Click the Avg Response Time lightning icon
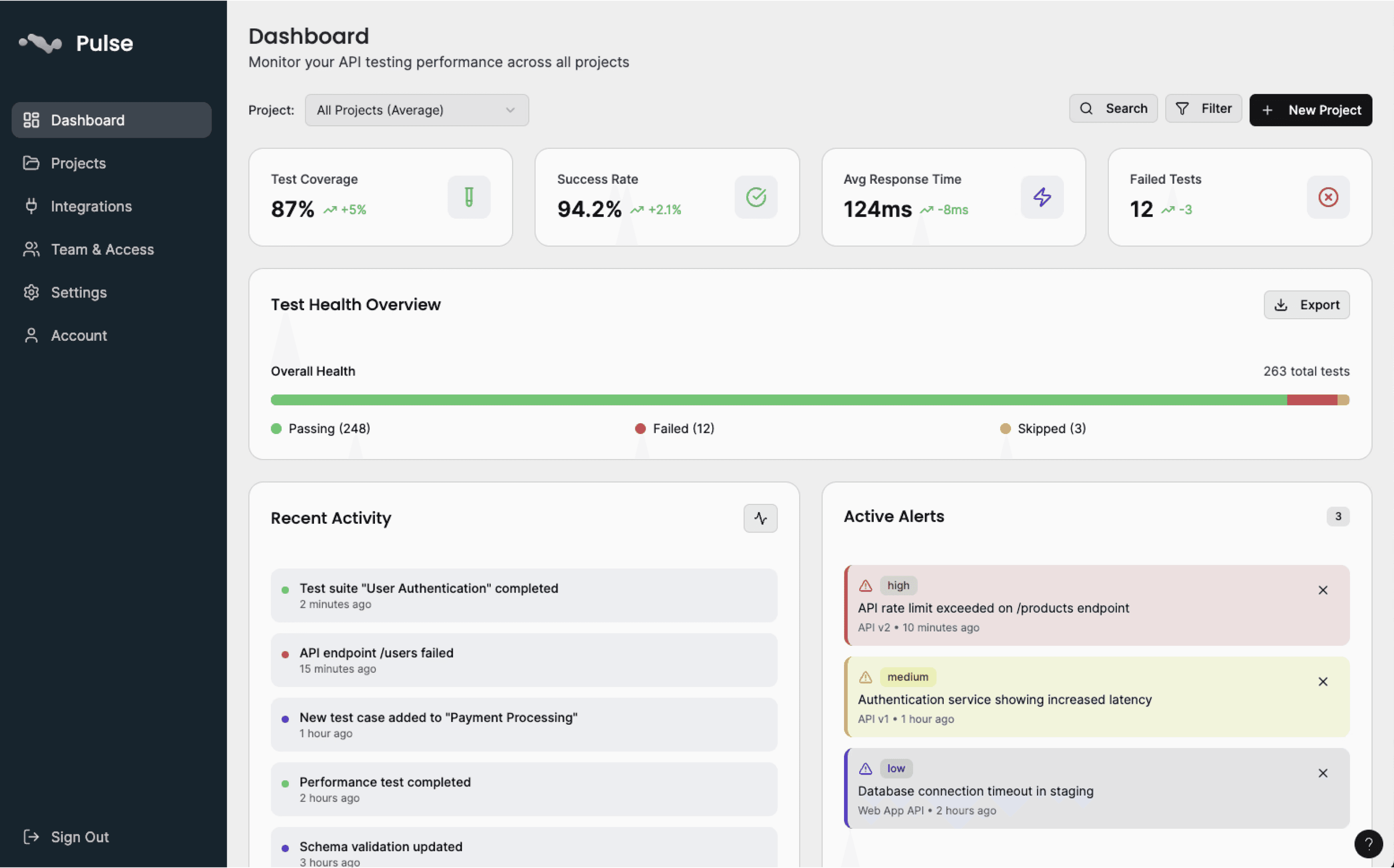This screenshot has width=1394, height=868. tap(1041, 197)
